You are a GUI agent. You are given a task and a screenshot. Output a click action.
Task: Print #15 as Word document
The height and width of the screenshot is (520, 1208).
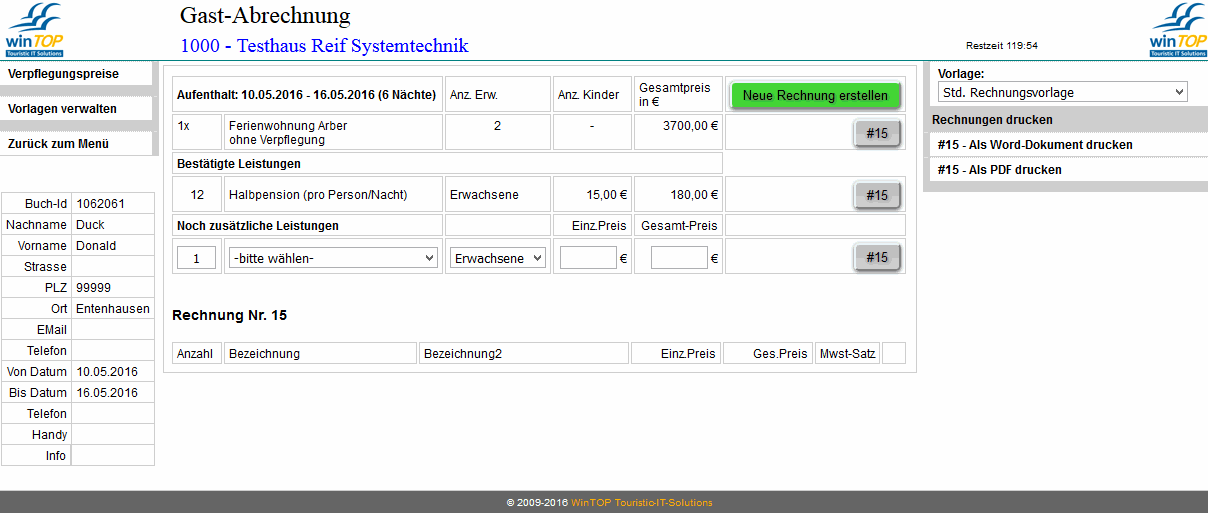point(1035,145)
